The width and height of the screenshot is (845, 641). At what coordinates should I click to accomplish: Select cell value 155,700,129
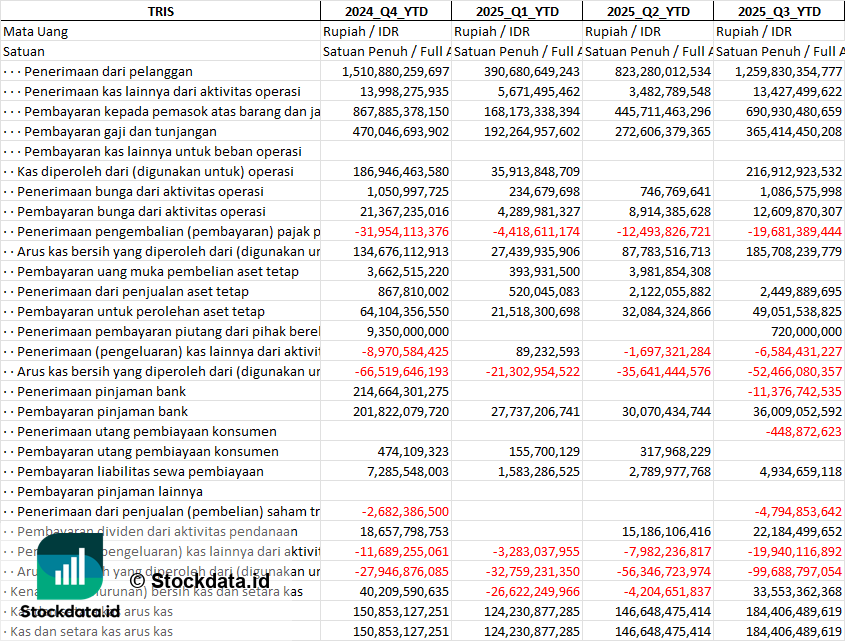pos(544,450)
